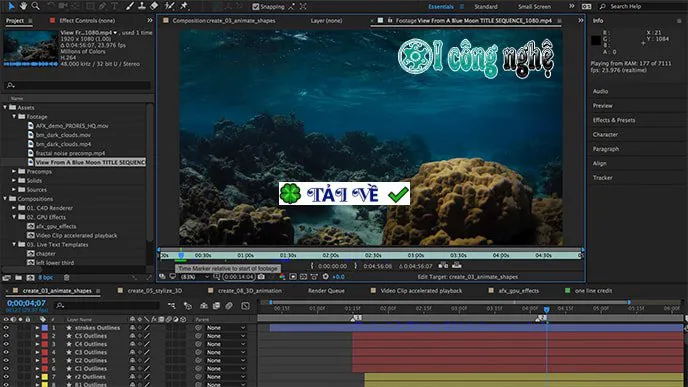This screenshot has width=688, height=387.
Task: Hide the C1 Outlines layer
Action: [6, 369]
